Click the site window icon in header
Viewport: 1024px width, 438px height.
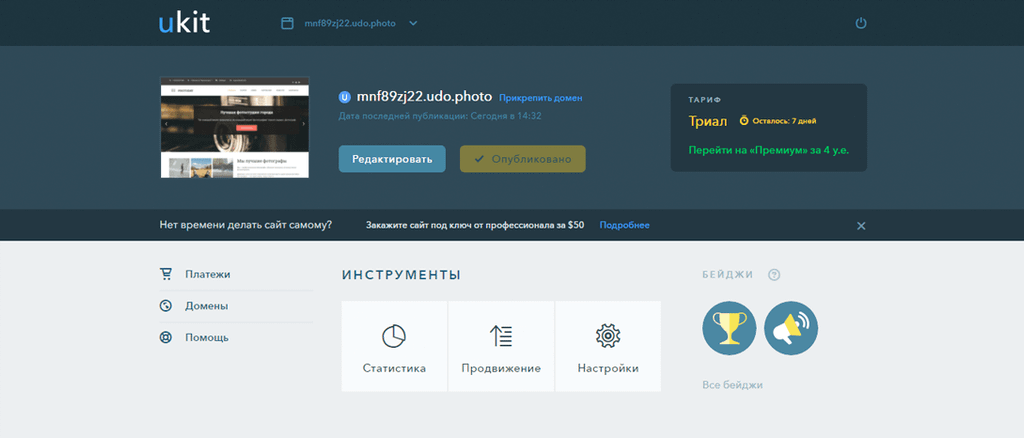click(287, 23)
